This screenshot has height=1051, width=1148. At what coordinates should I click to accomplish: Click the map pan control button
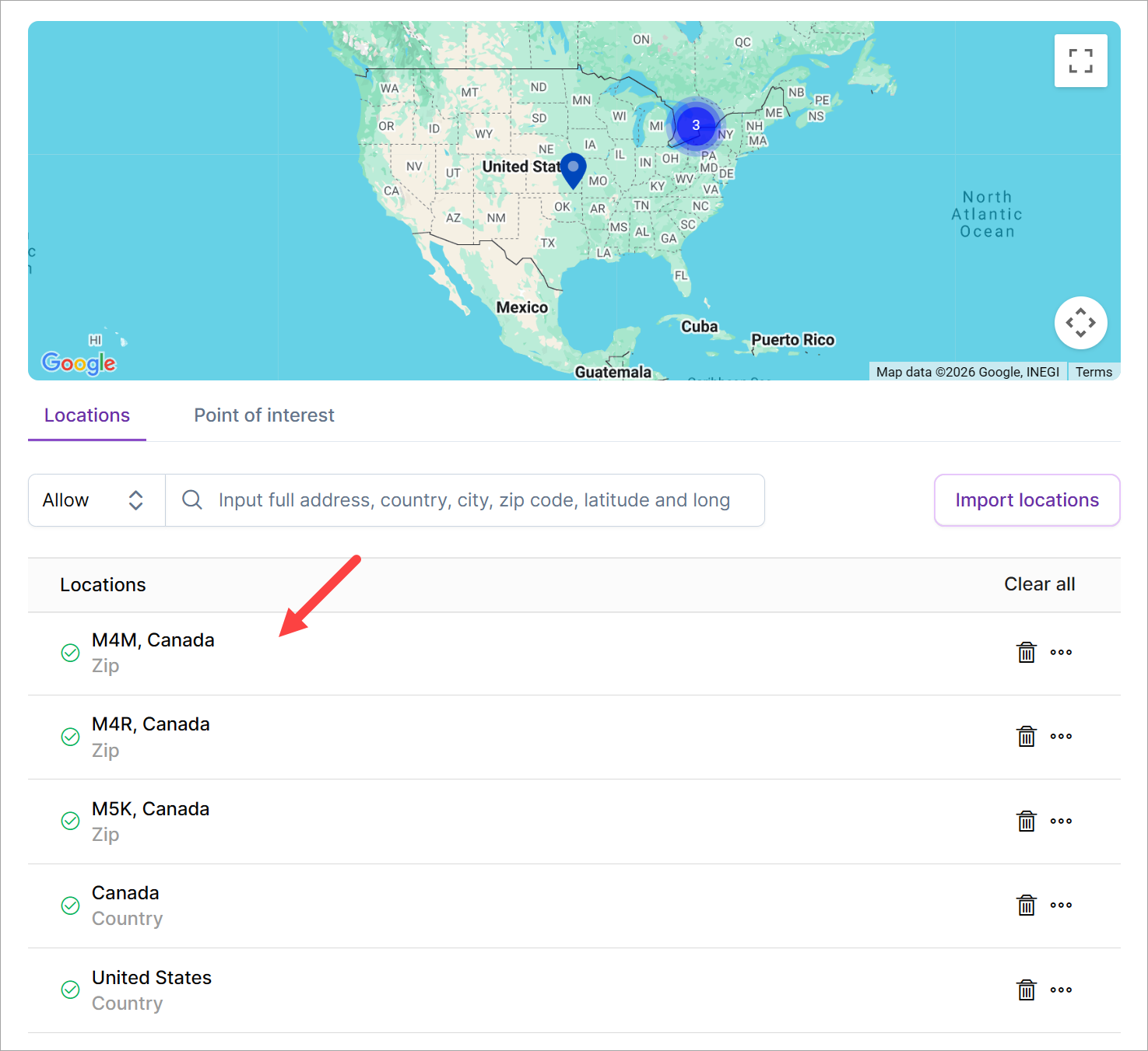pos(1080,323)
